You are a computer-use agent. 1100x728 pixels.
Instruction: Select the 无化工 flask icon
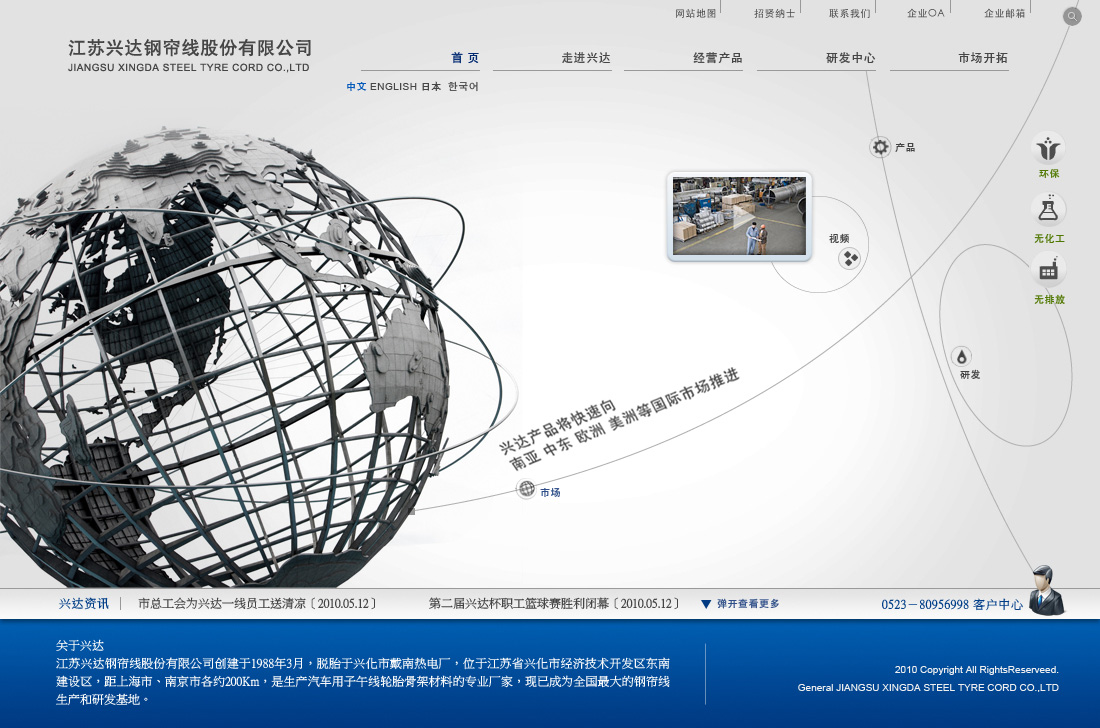pyautogui.click(x=1048, y=210)
